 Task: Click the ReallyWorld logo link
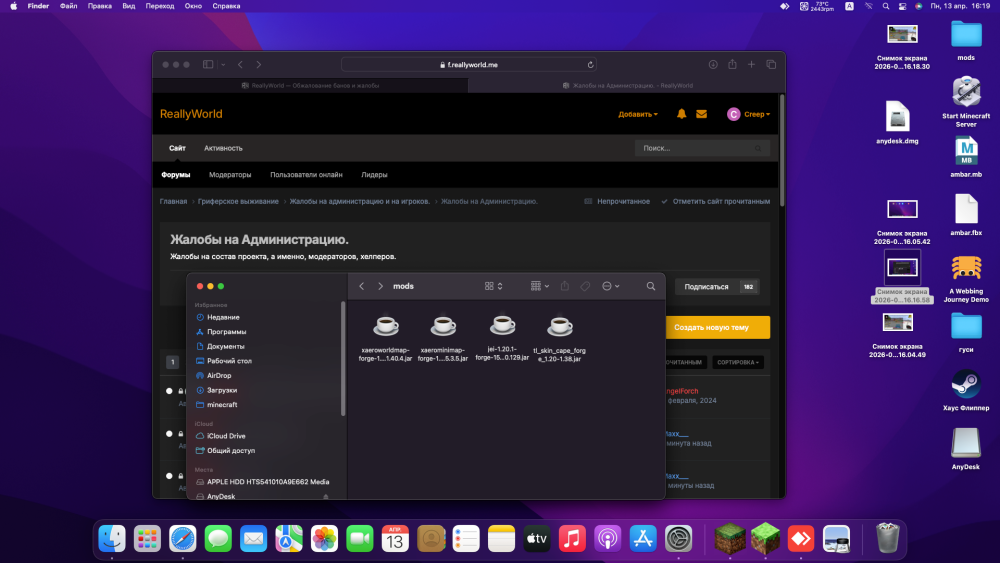(x=191, y=114)
